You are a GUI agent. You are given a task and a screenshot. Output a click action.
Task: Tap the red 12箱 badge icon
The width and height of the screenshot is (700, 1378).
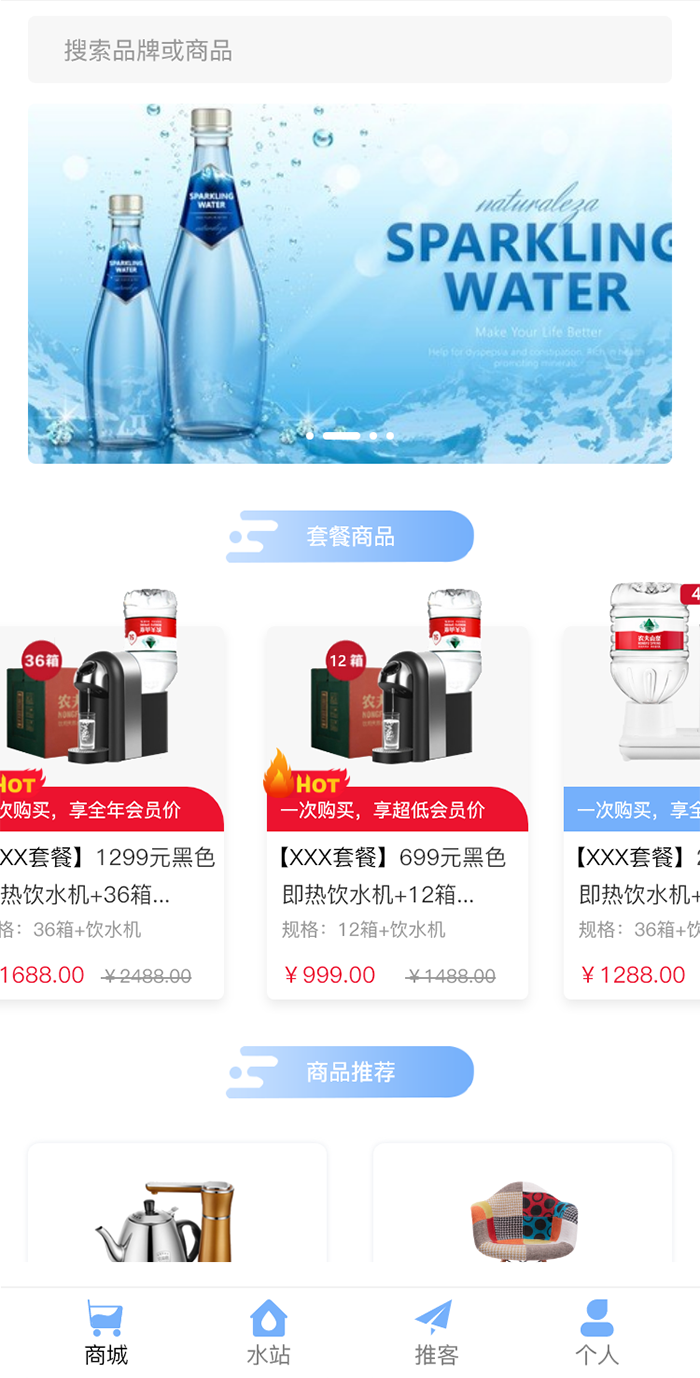(x=346, y=660)
